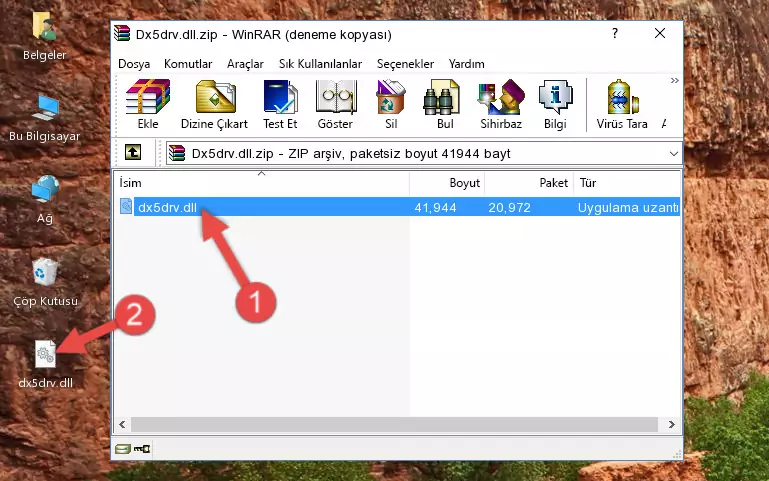
Task: Sort by the Boyut column header
Action: click(x=447, y=183)
